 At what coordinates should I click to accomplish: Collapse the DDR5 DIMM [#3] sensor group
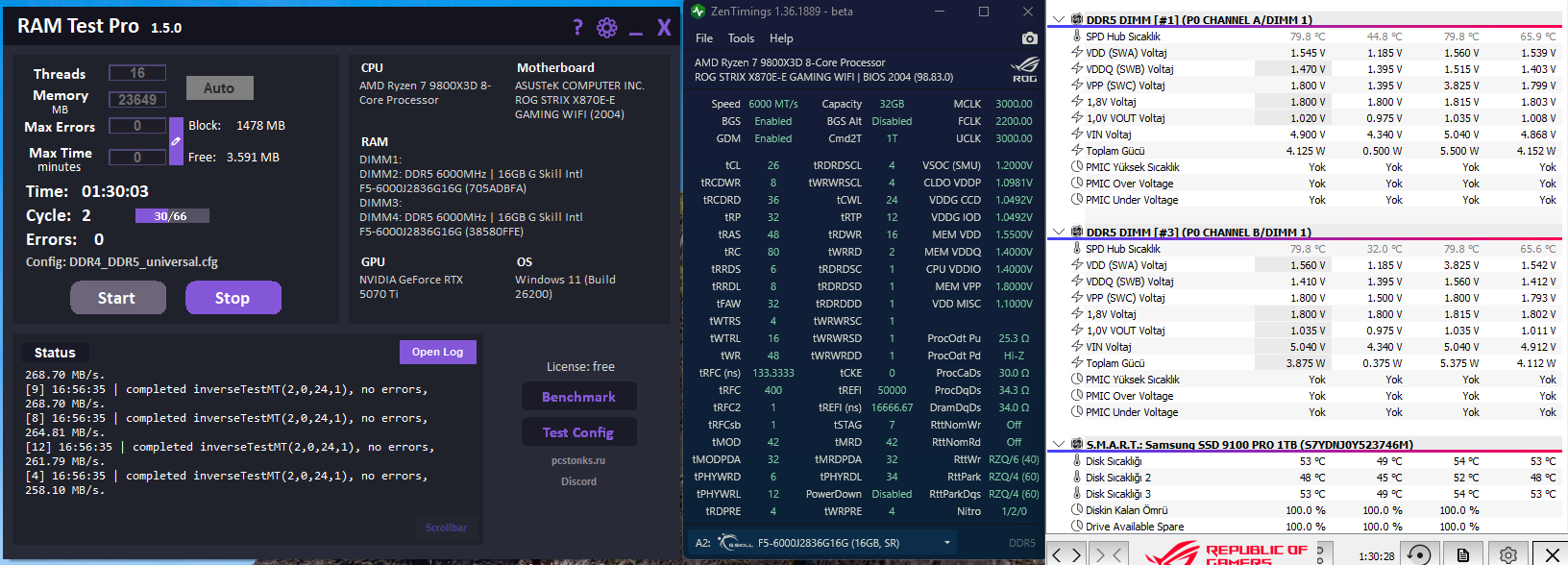click(1059, 232)
